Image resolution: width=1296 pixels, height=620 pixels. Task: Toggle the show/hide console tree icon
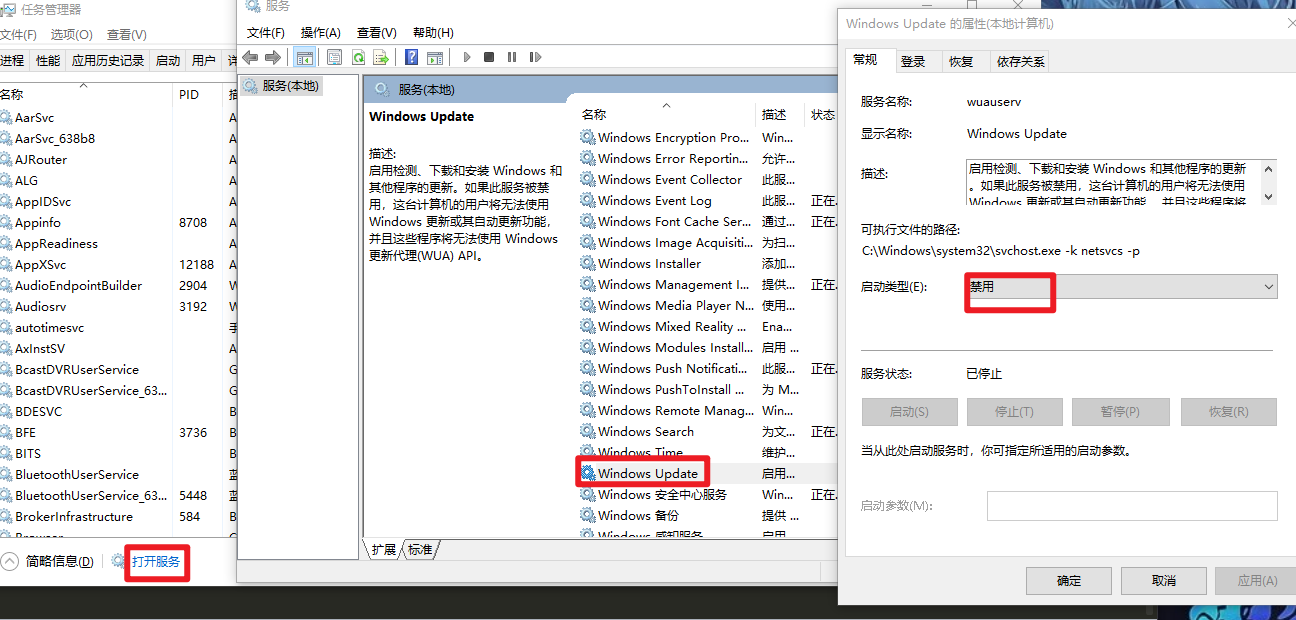click(304, 57)
